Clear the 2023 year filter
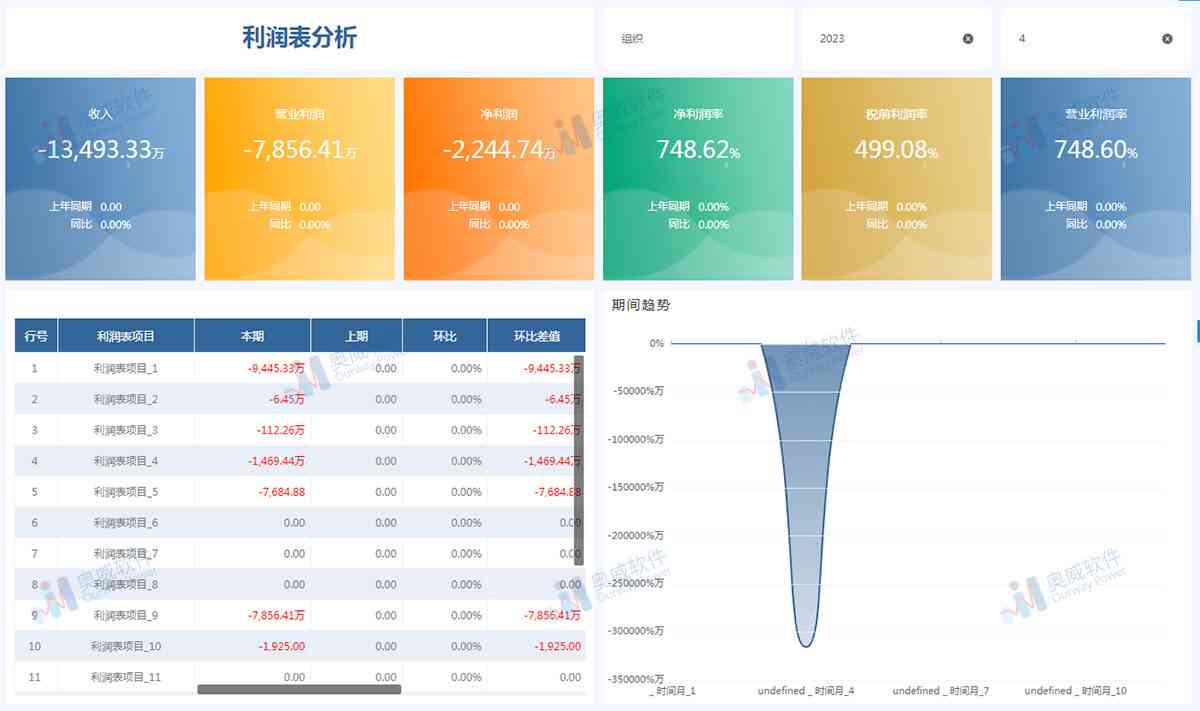 [966, 38]
